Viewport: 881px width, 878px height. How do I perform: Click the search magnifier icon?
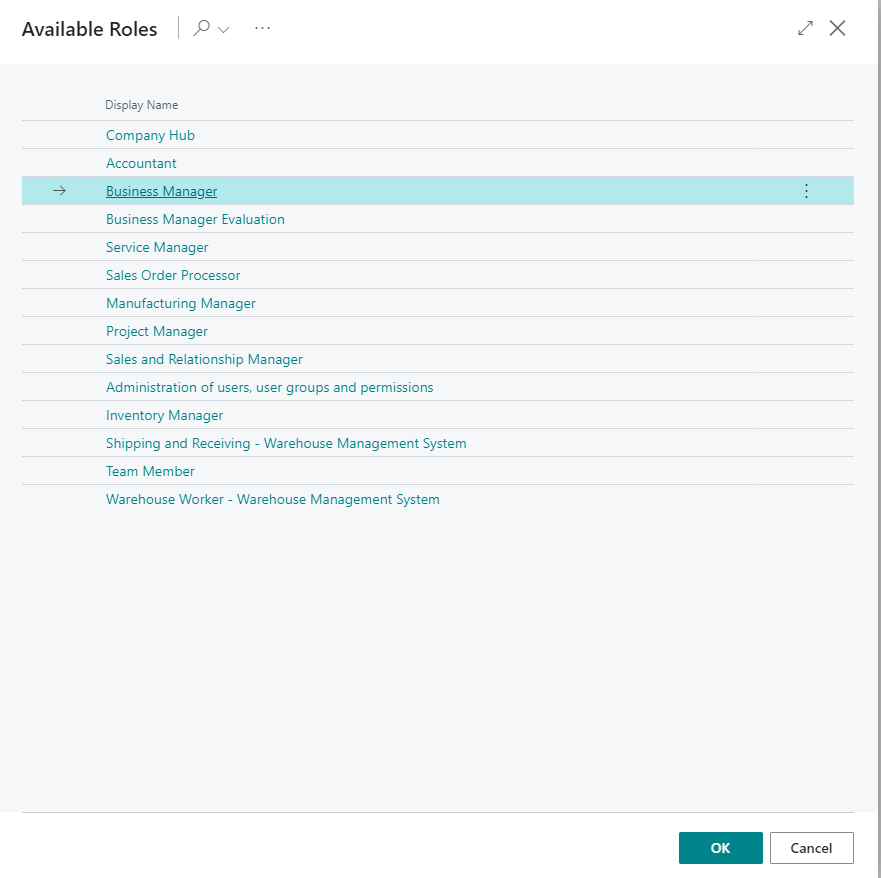pos(202,29)
